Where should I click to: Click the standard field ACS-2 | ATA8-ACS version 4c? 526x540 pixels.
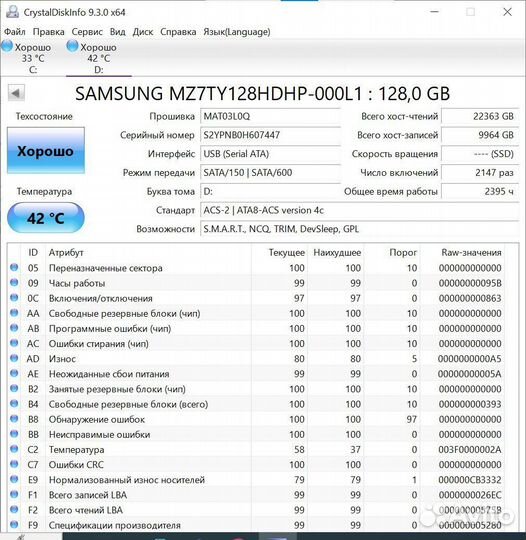360,210
